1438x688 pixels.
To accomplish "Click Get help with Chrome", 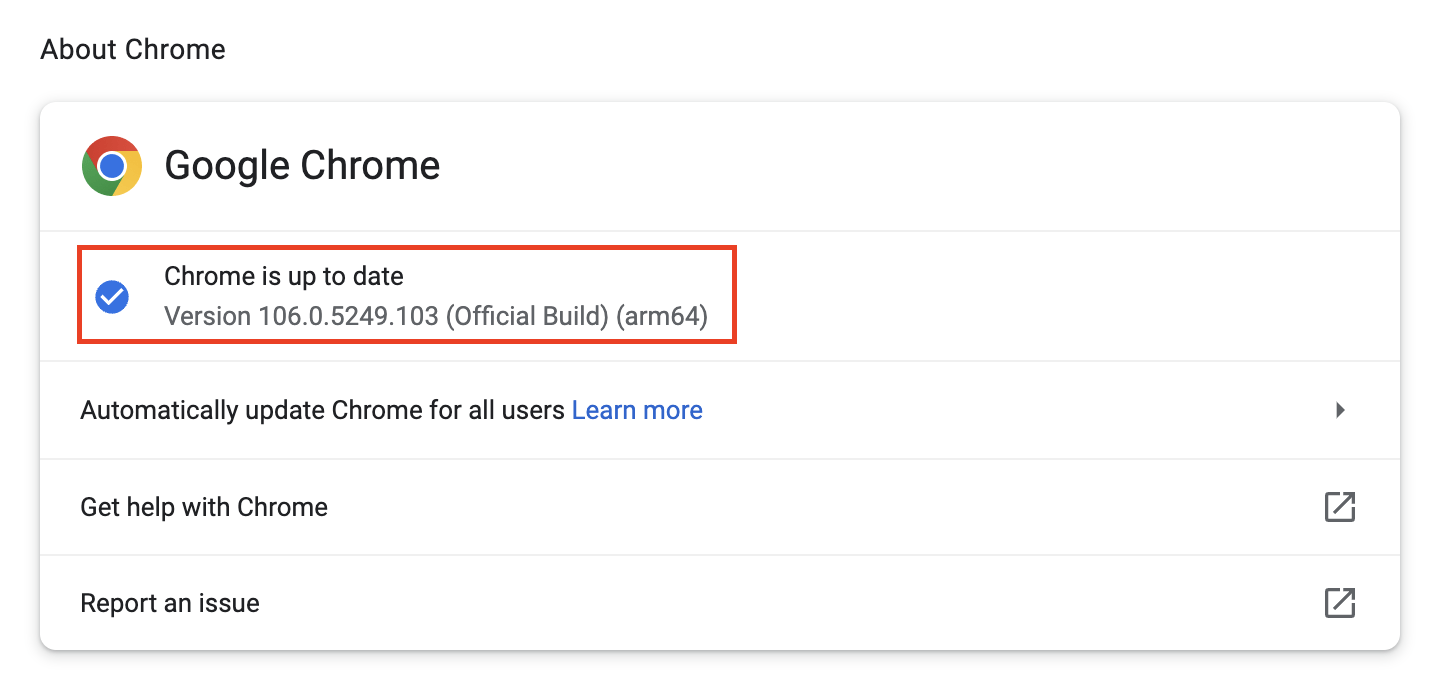I will point(203,507).
